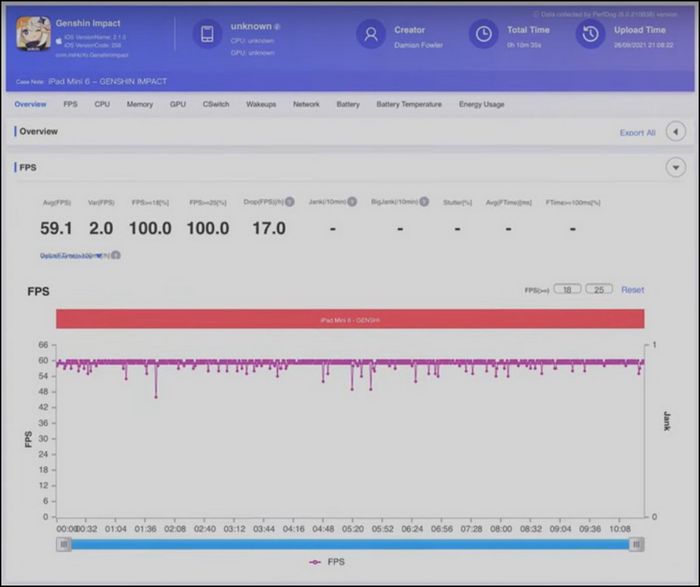Open the Battery tab

click(348, 104)
